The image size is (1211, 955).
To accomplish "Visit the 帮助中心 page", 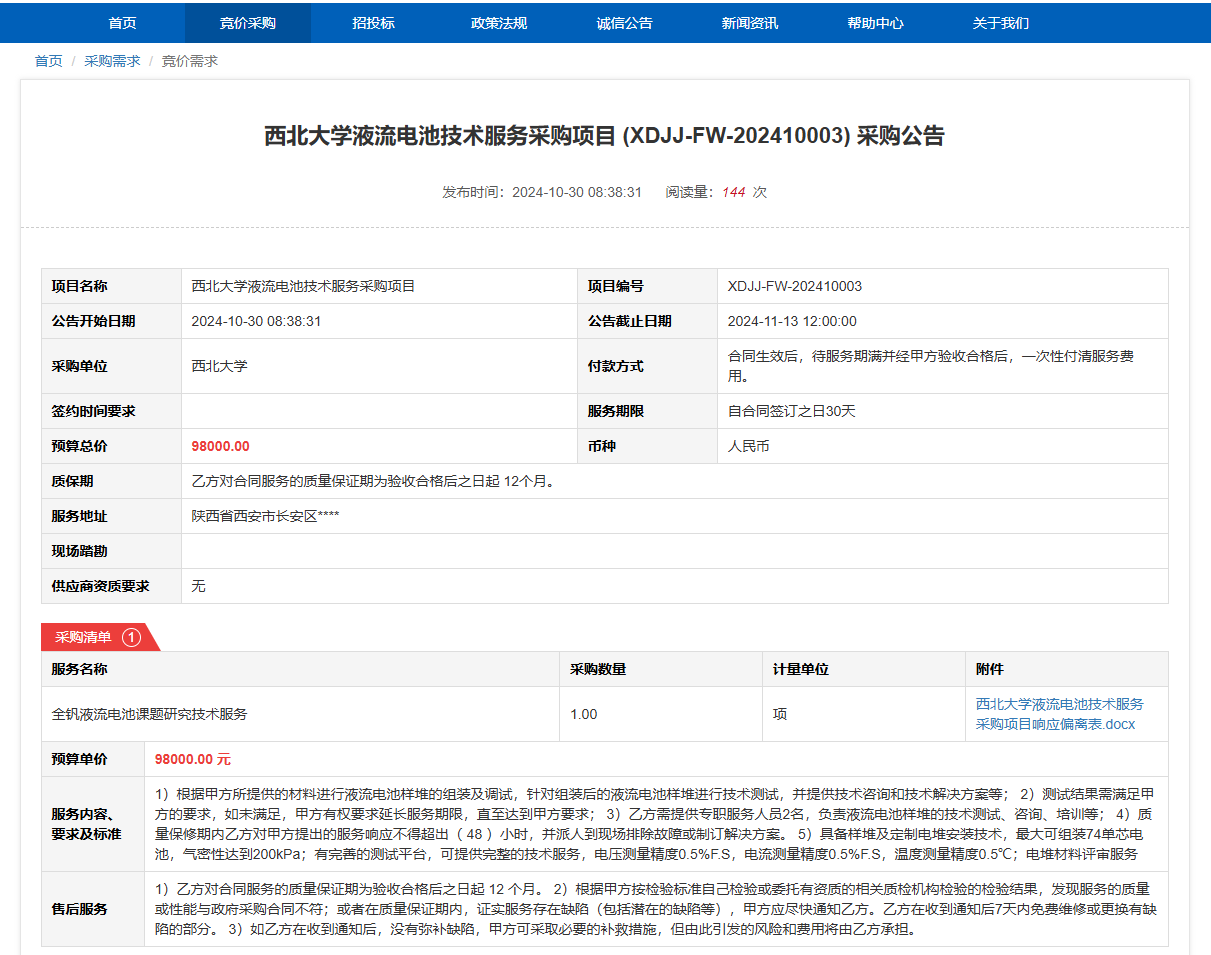I will (875, 23).
